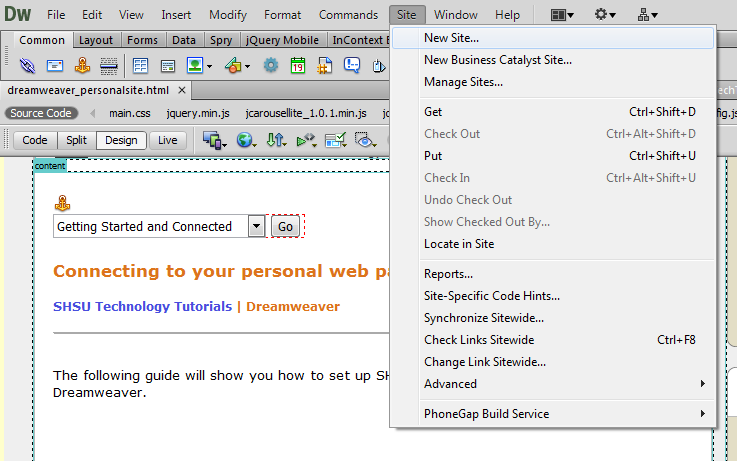Image resolution: width=737 pixels, height=461 pixels.
Task: Switch to the jQuery Mobile insert tab
Action: (x=282, y=40)
